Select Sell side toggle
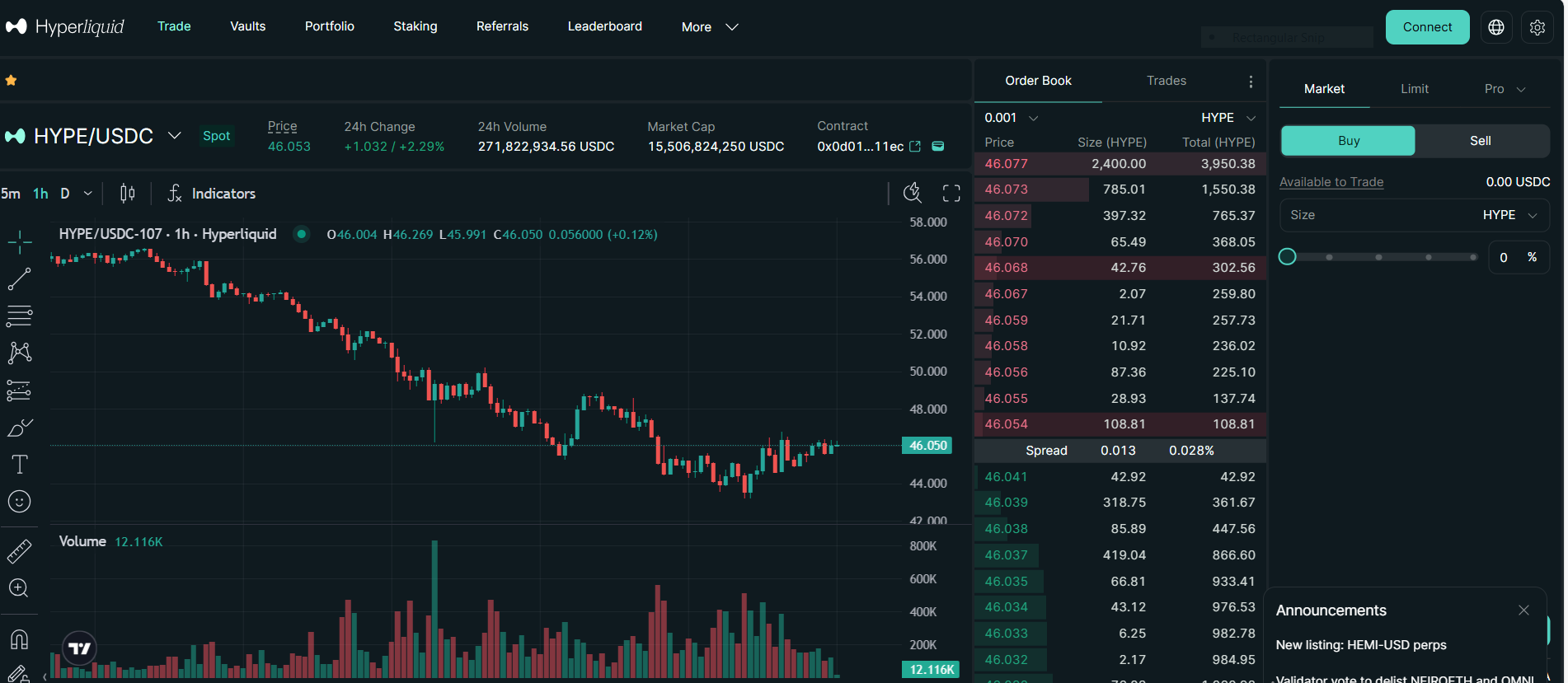 coord(1481,141)
